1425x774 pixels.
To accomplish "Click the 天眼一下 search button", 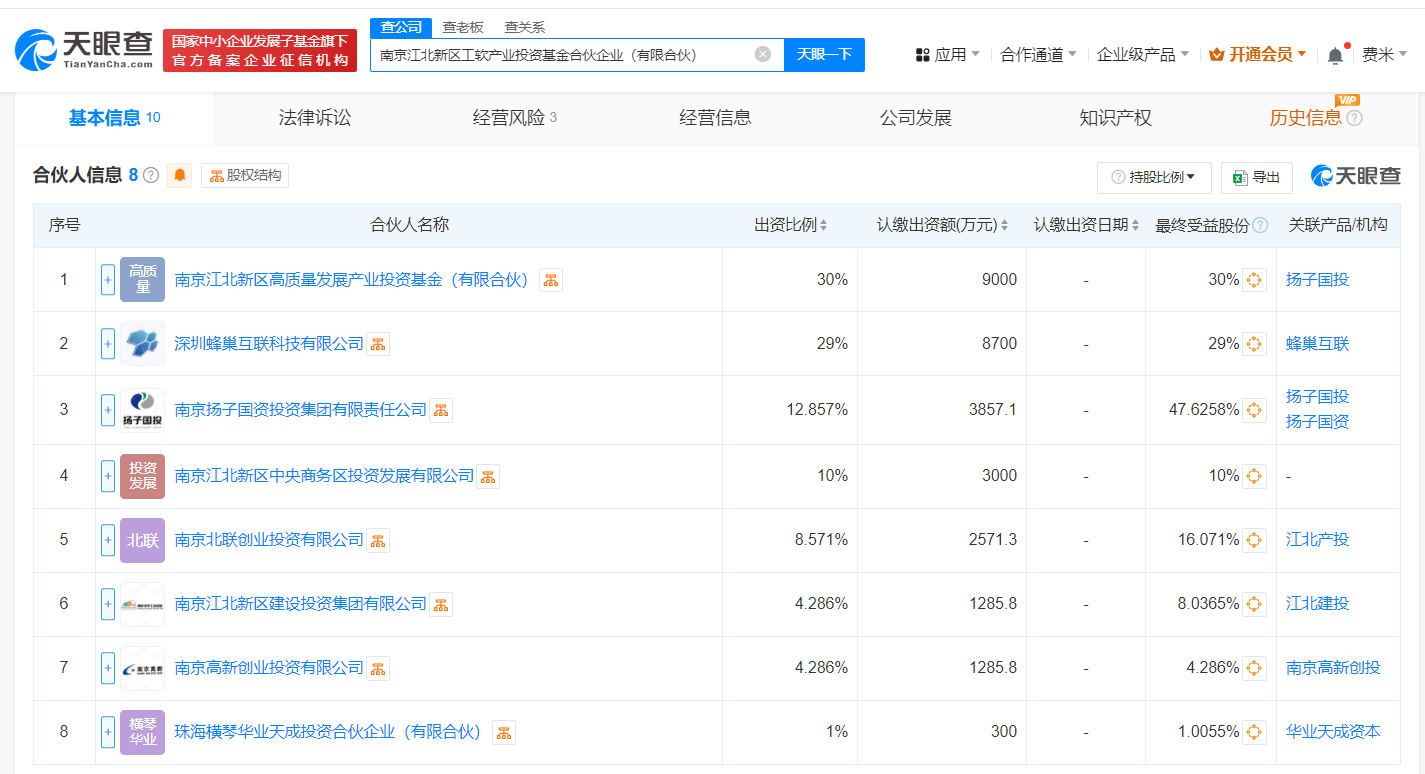I will 824,54.
